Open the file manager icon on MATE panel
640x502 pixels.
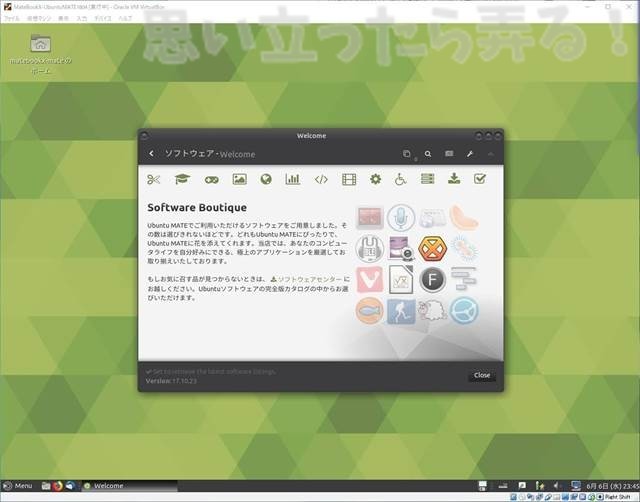click(46, 486)
